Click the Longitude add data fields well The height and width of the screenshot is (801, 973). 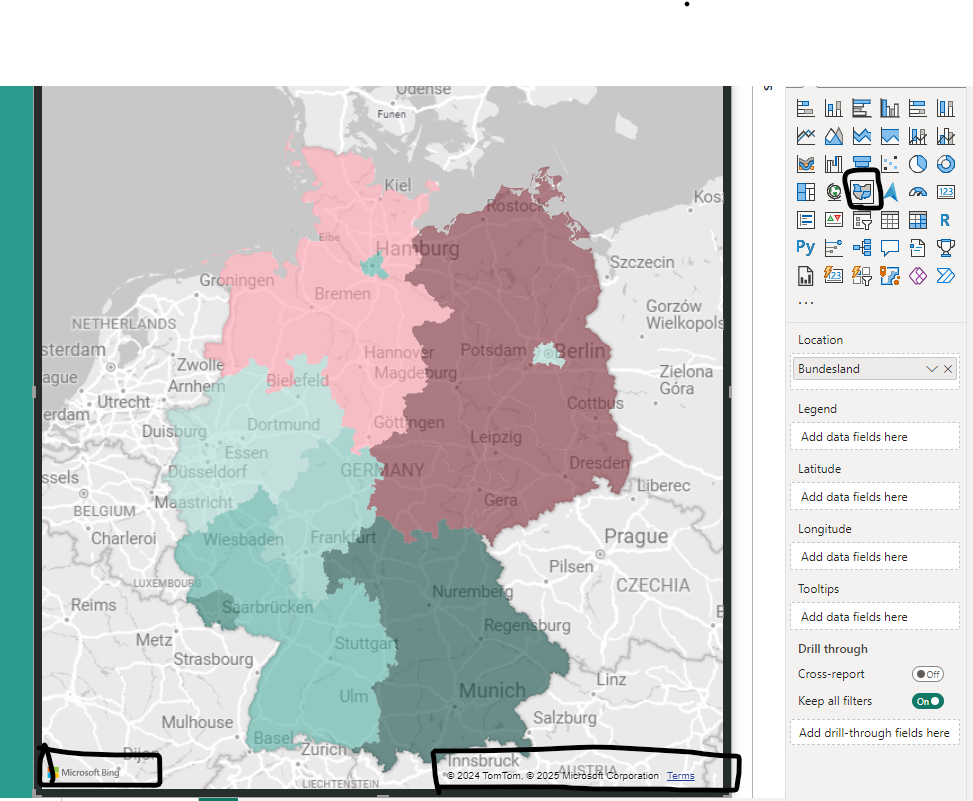click(875, 557)
